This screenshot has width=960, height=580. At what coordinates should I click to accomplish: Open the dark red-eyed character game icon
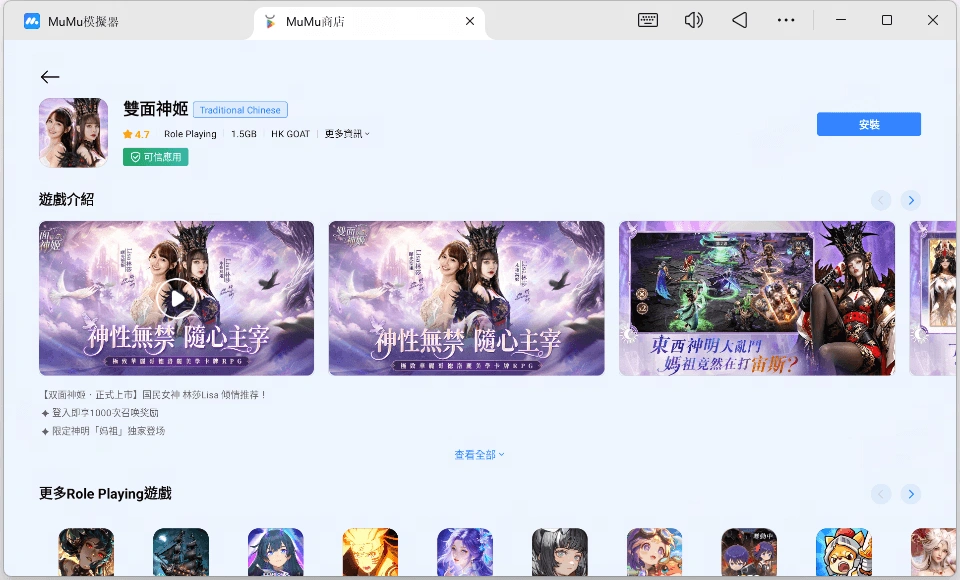[86, 553]
